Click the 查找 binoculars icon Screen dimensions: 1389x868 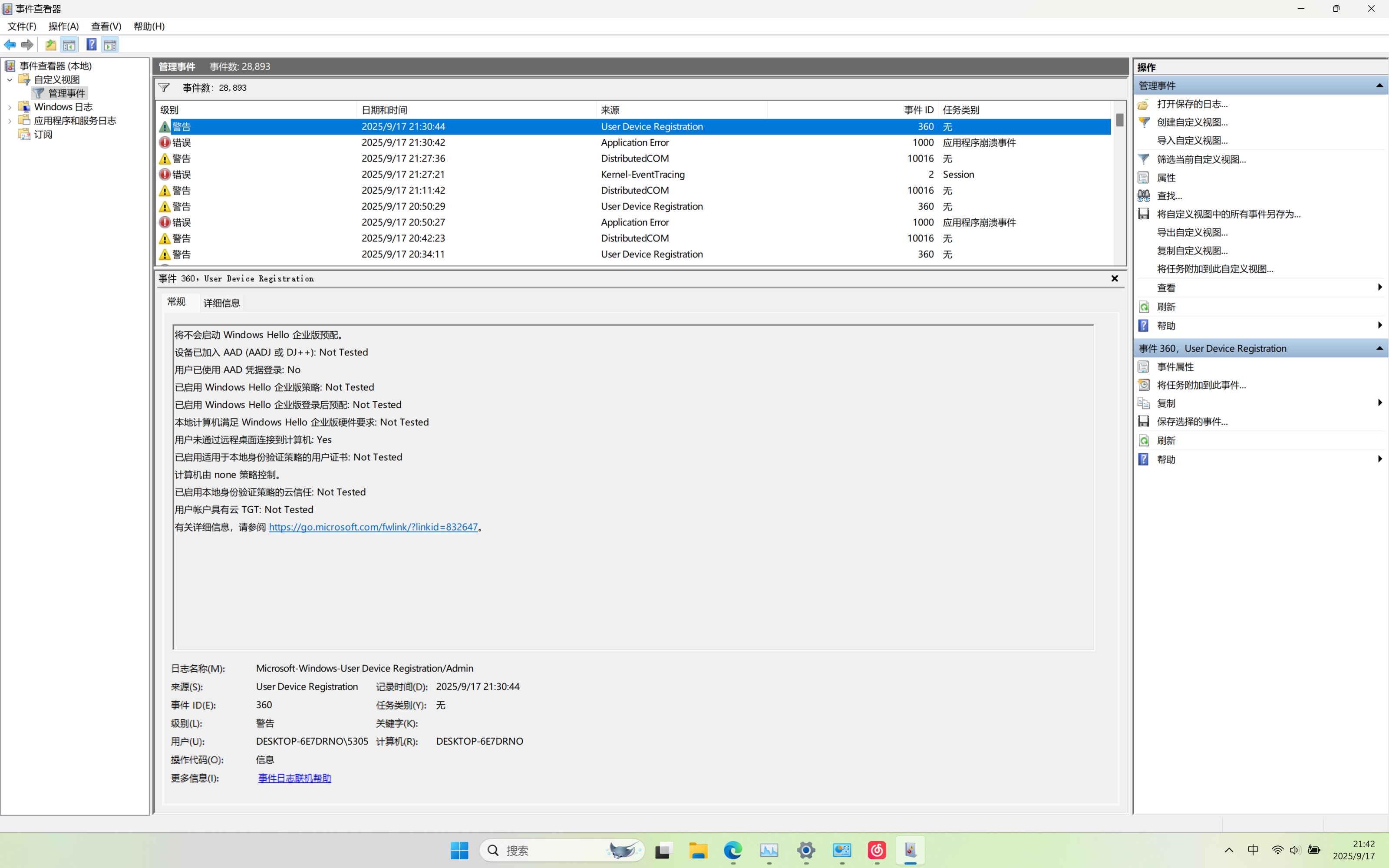(1143, 196)
